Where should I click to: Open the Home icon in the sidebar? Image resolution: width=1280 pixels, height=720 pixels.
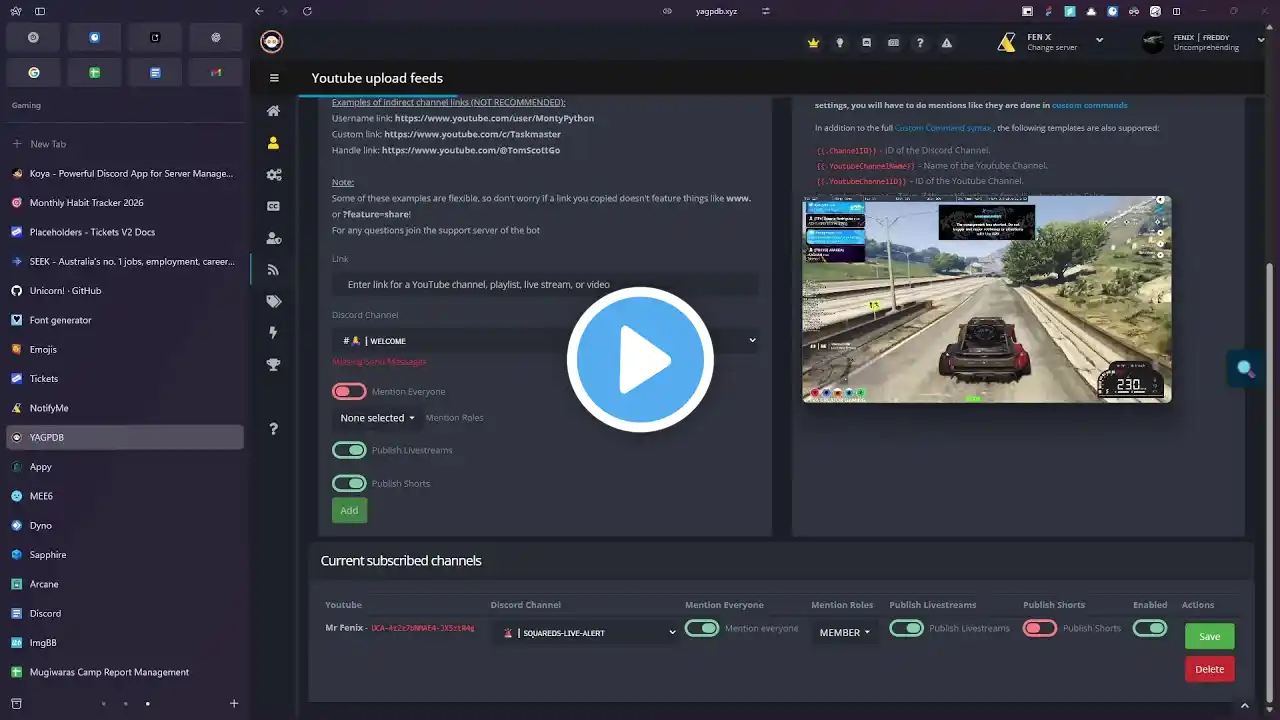click(x=273, y=111)
